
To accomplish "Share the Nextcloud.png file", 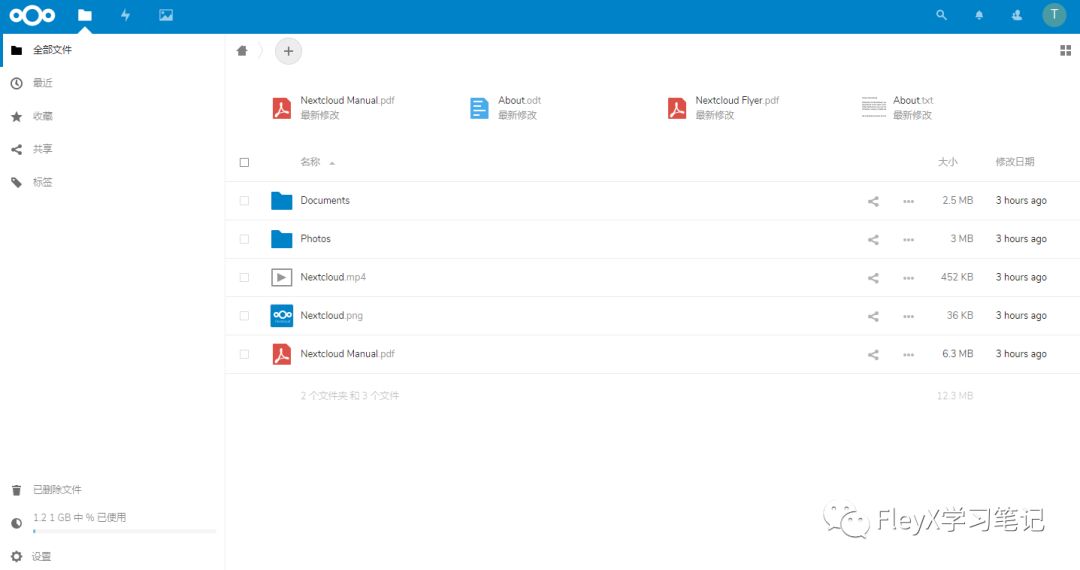I will [x=873, y=317].
